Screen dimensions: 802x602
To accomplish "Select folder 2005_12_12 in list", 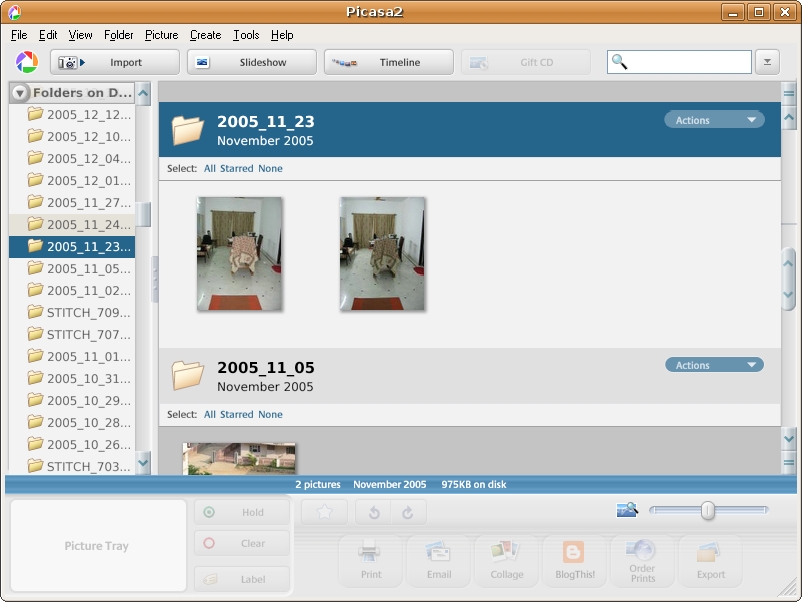I will (x=72, y=115).
